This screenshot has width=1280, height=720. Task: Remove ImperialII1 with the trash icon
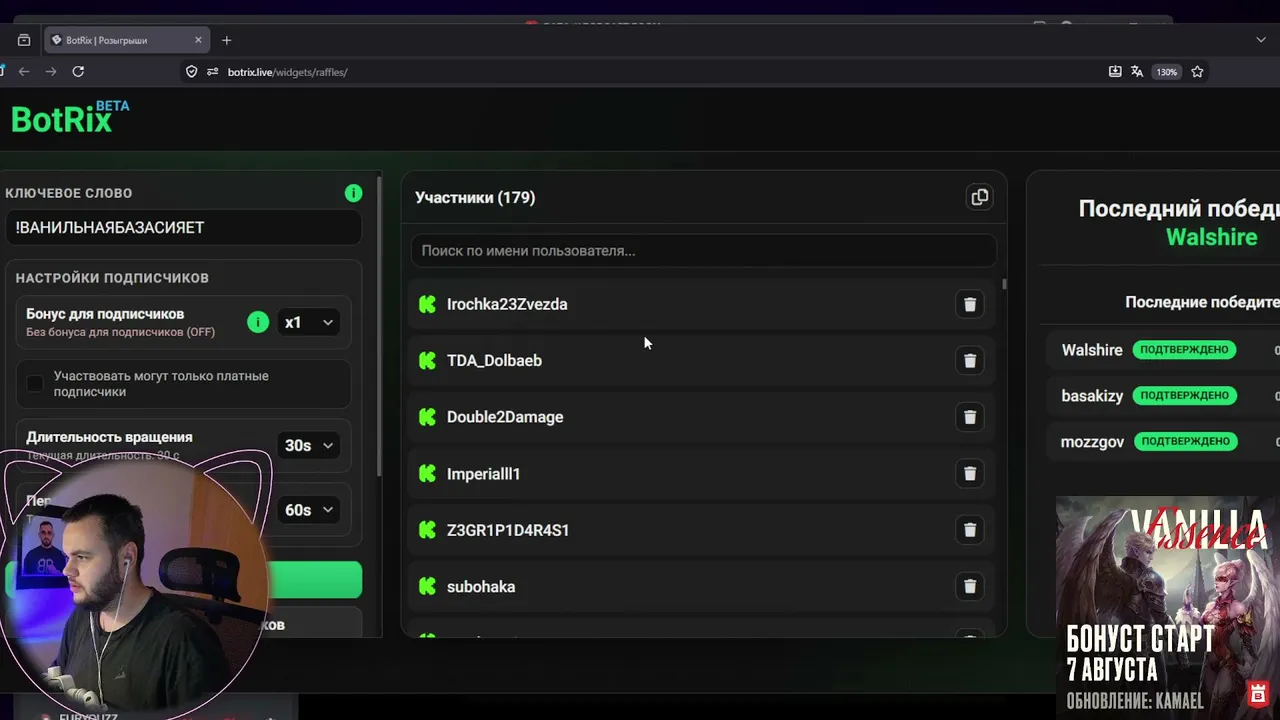pyautogui.click(x=969, y=473)
